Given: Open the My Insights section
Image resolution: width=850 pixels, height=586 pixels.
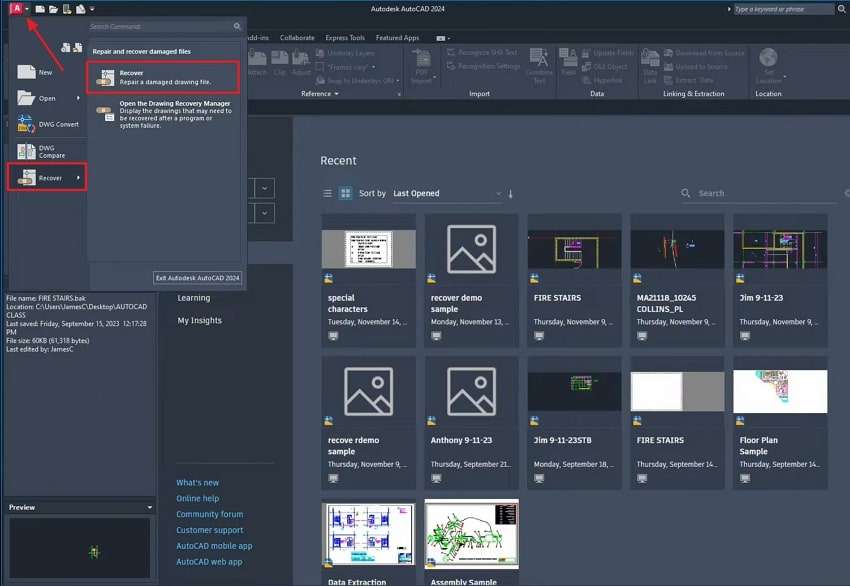Looking at the screenshot, I should (199, 320).
